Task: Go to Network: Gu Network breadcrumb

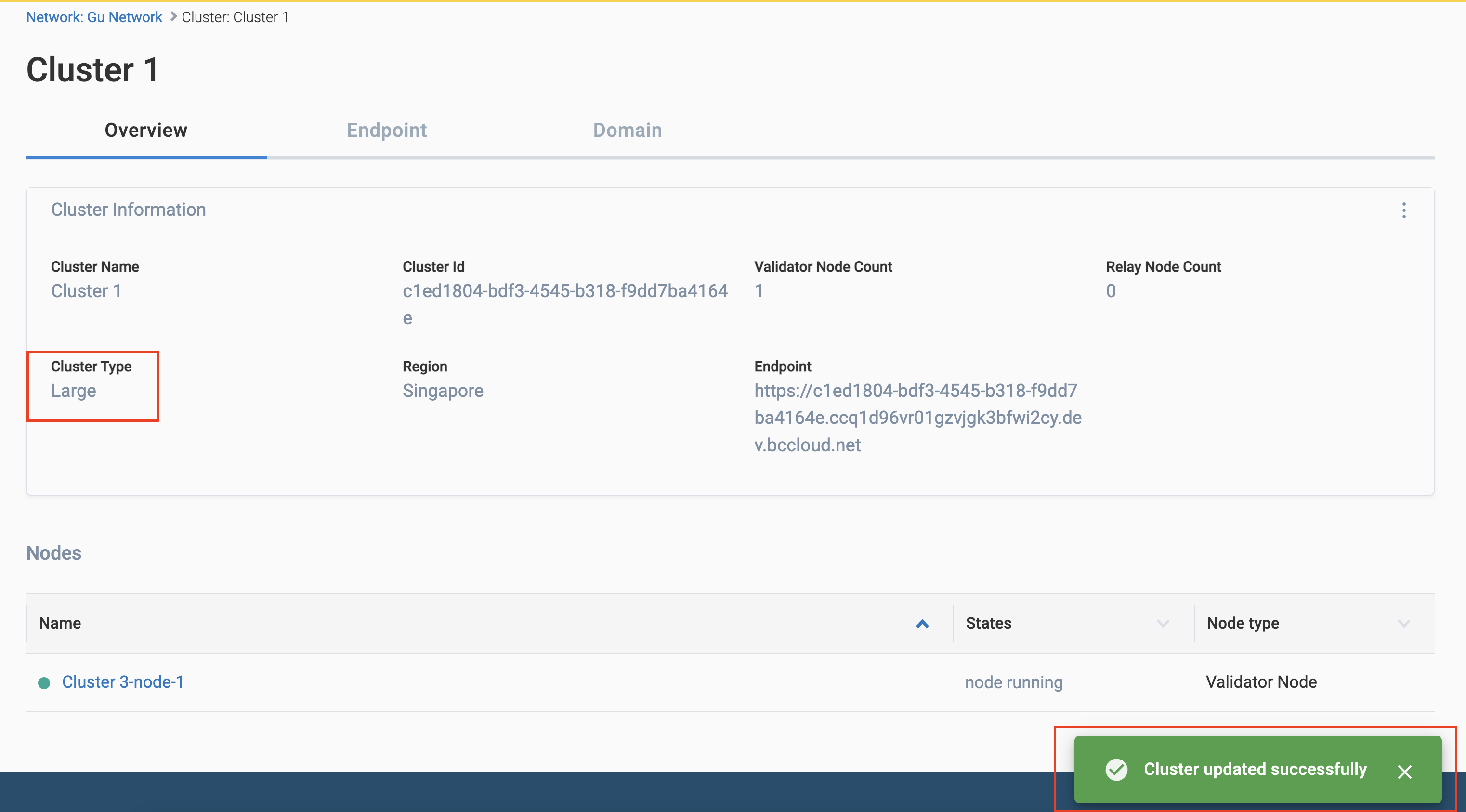Action: 94,17
